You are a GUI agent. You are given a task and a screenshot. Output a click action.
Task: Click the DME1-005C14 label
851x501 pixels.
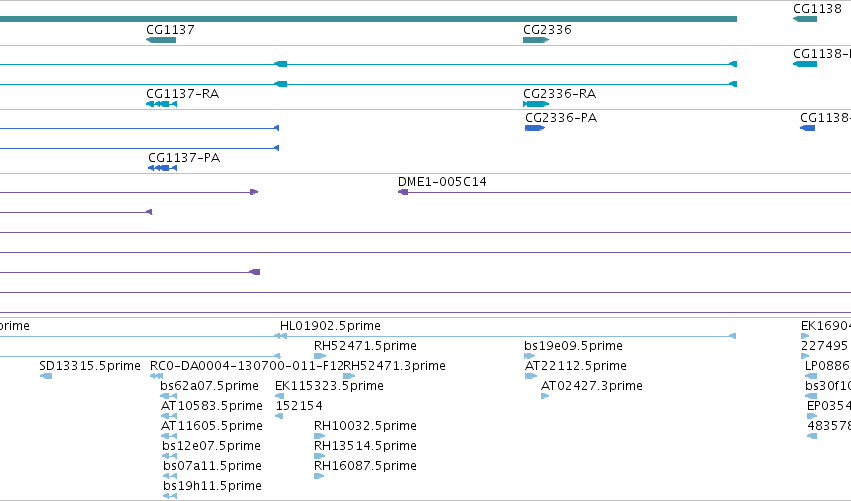click(x=442, y=182)
